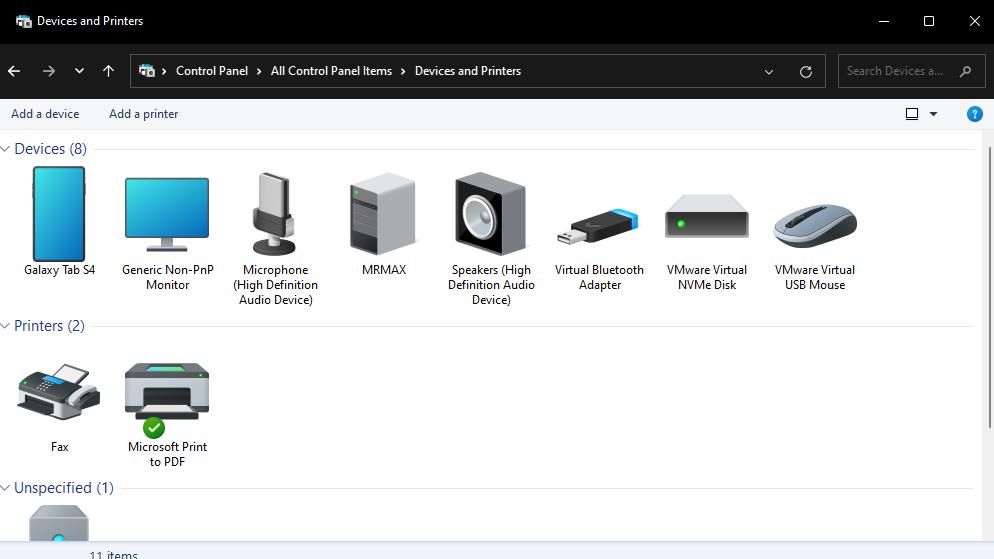Refresh the Devices and Printers view
Screen dimensions: 994x559
(806, 72)
